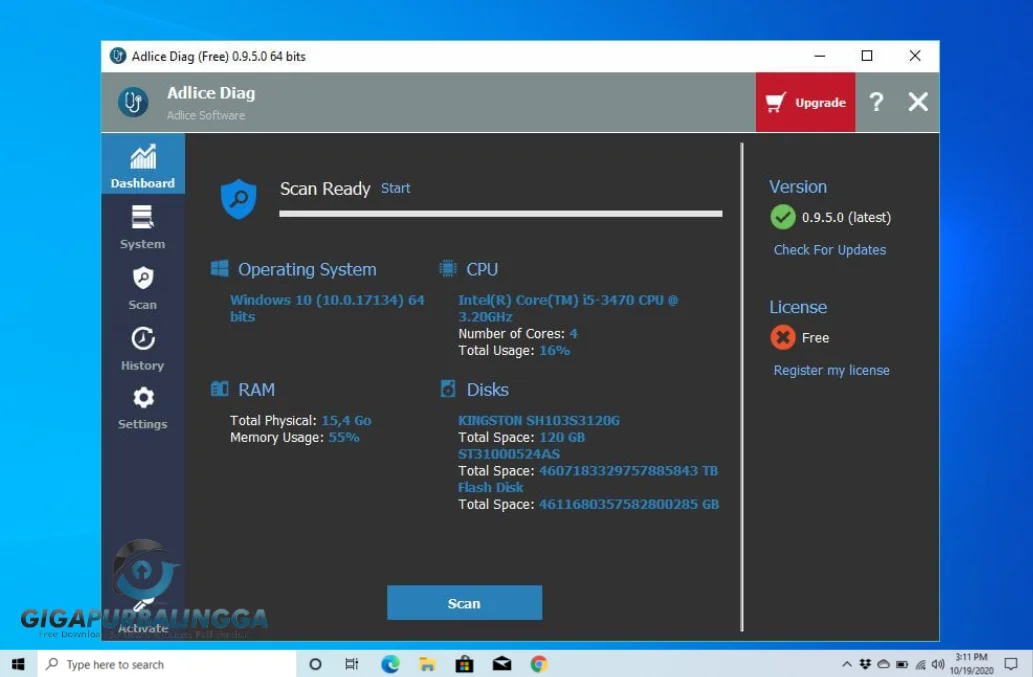This screenshot has height=677, width=1033.
Task: Click the Disks drive icon
Action: 447,389
